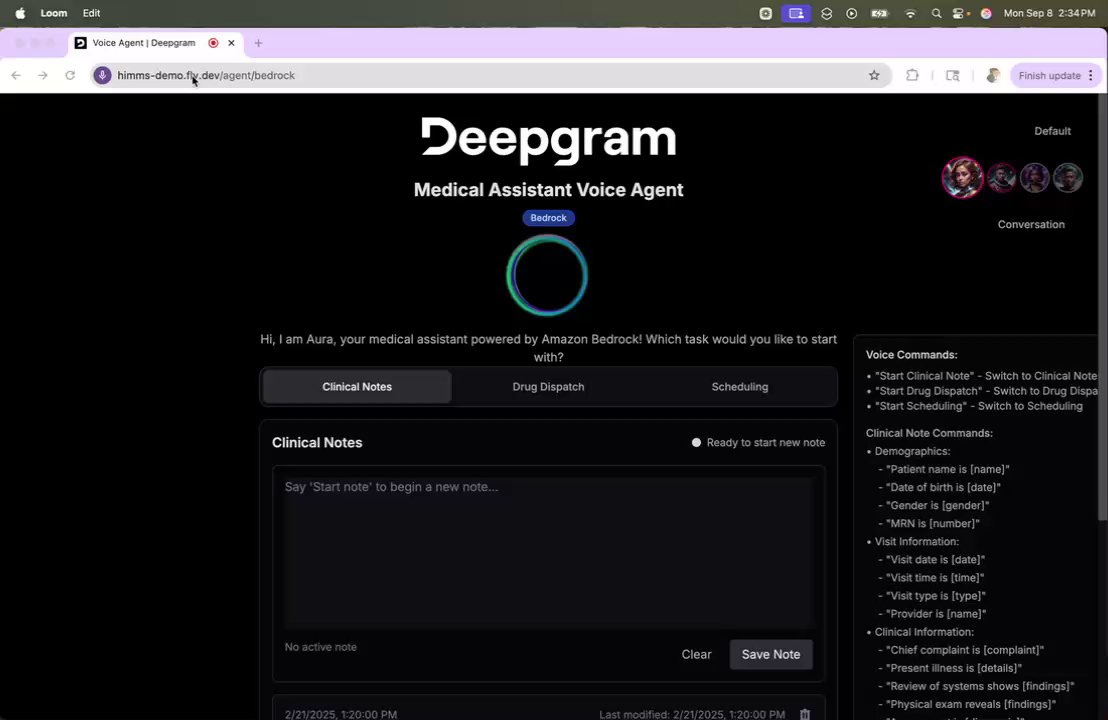This screenshot has width=1108, height=720.
Task: Click the tab recording indicator dot
Action: [213, 43]
